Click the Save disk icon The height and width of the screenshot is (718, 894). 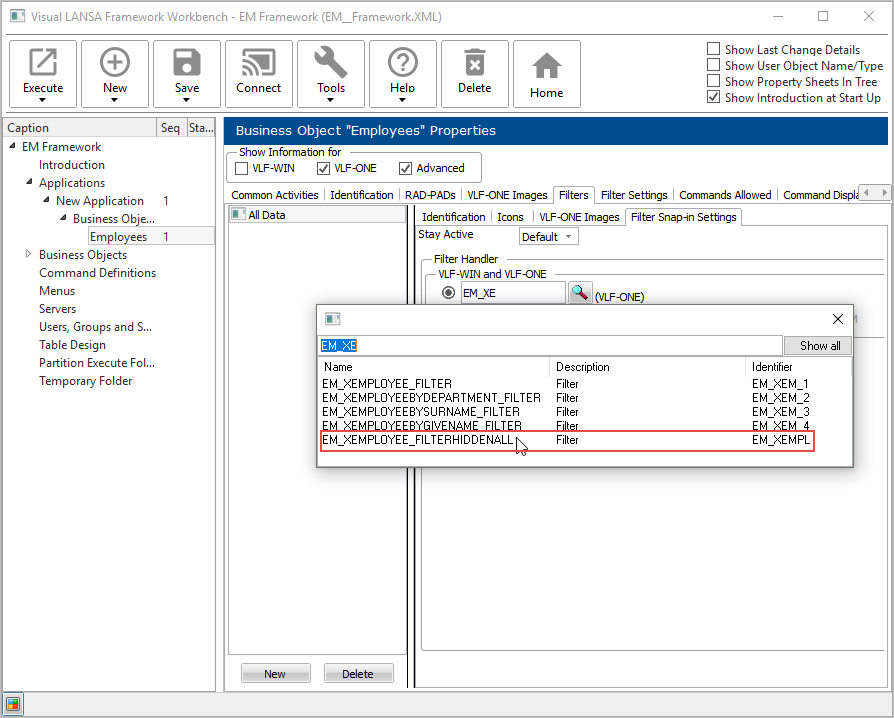187,63
